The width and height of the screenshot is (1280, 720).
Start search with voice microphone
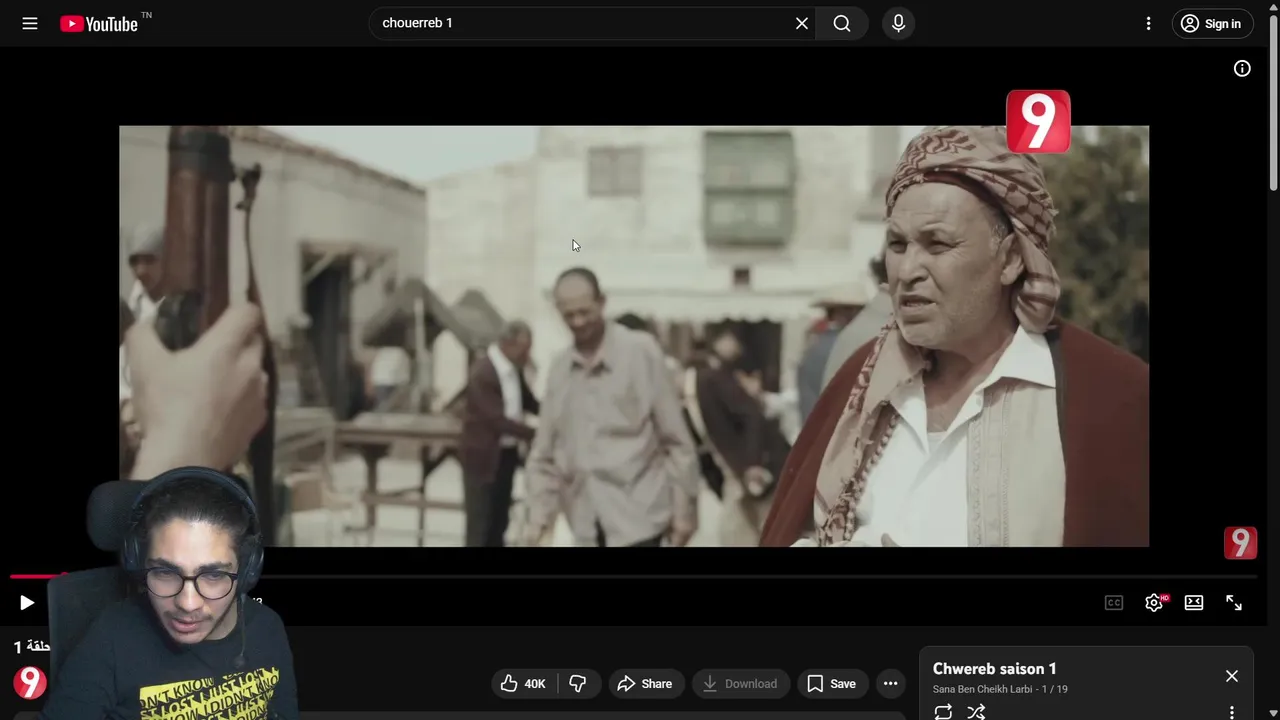(x=898, y=23)
